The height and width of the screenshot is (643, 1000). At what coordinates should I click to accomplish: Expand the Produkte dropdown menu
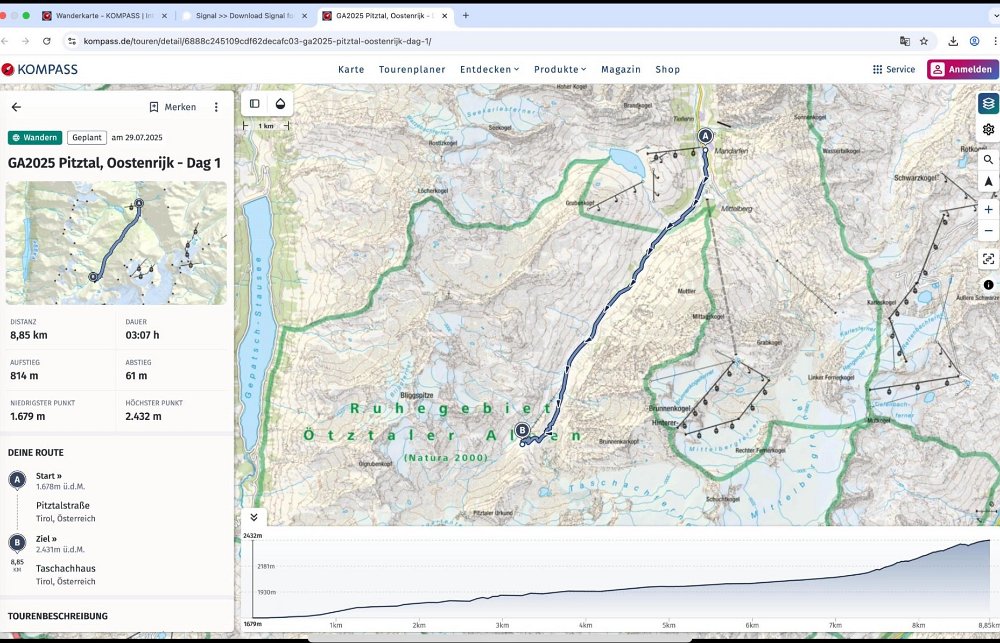560,69
